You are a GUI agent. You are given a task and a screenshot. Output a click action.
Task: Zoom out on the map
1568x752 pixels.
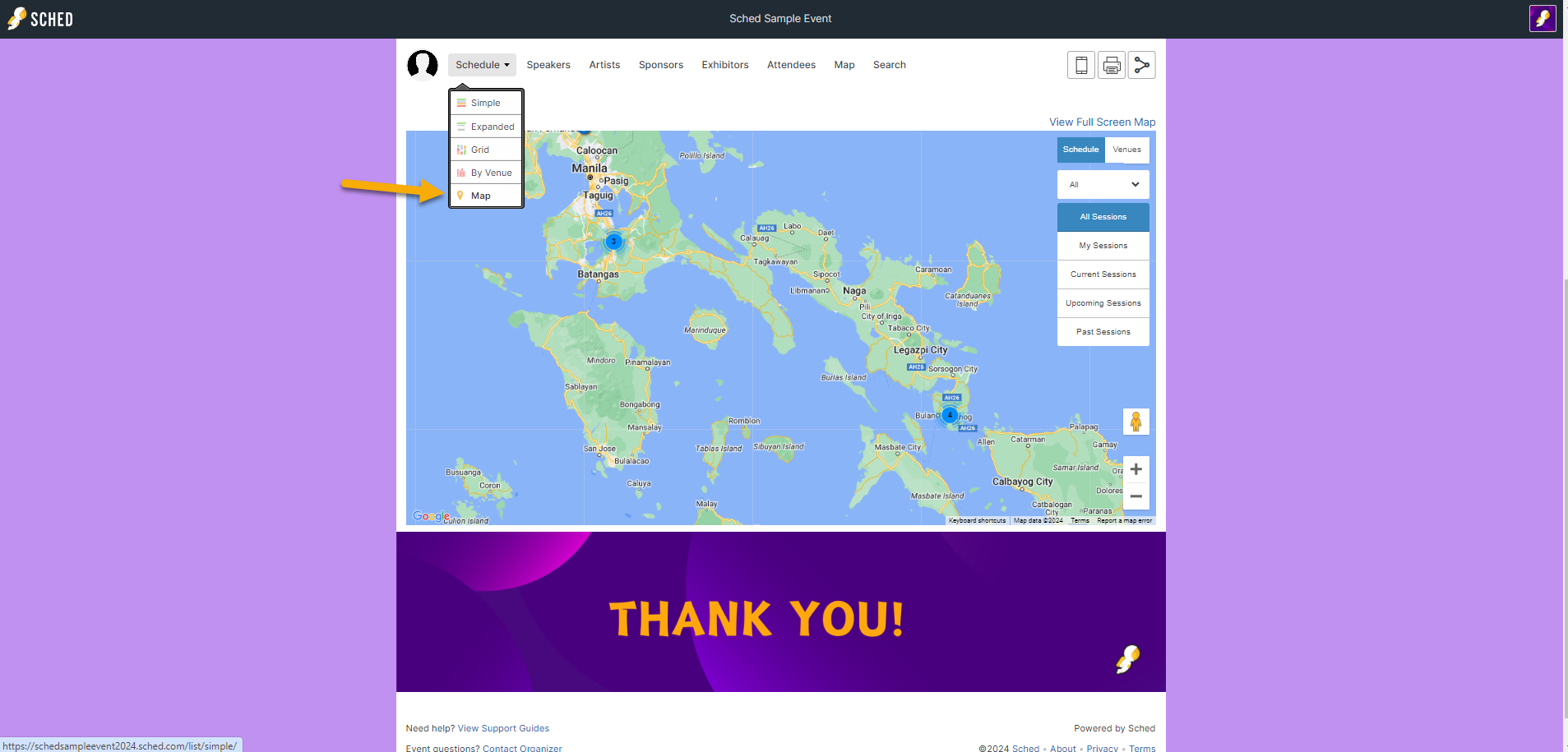tap(1136, 496)
